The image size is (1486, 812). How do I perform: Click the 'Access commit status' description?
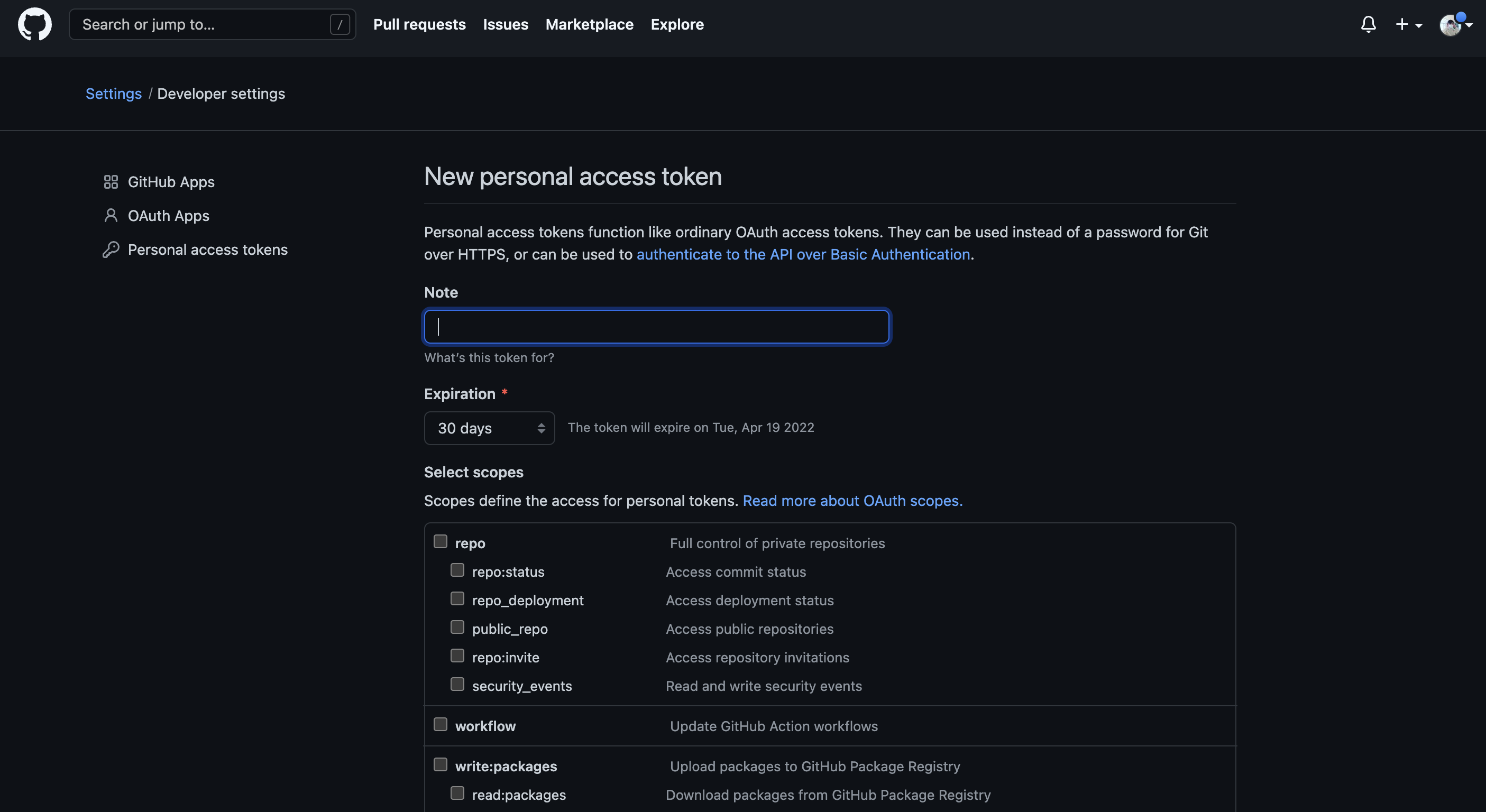coord(736,572)
